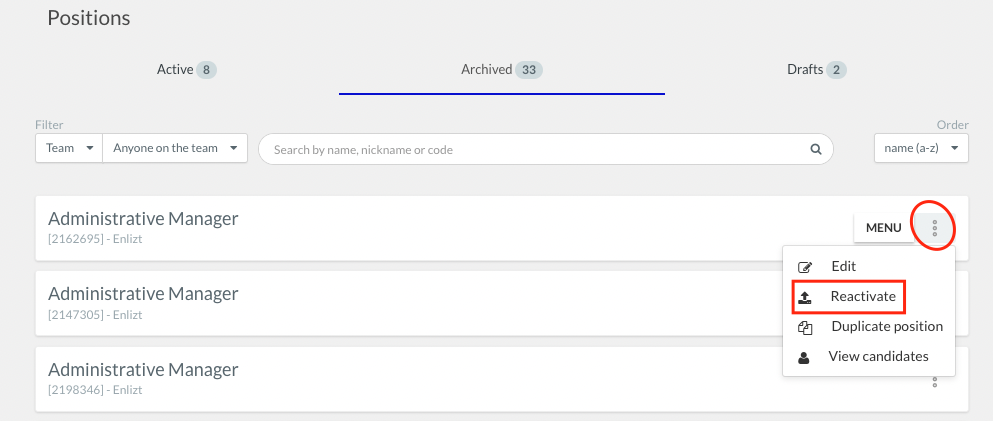Image resolution: width=993 pixels, height=421 pixels.
Task: Select the Archived tab
Action: pos(502,70)
